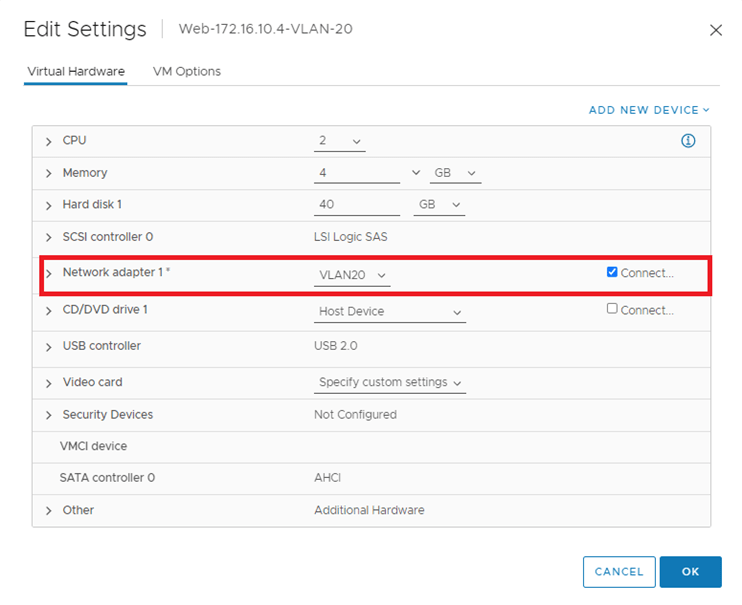Expand the Network adapter 1 row

pos(48,273)
